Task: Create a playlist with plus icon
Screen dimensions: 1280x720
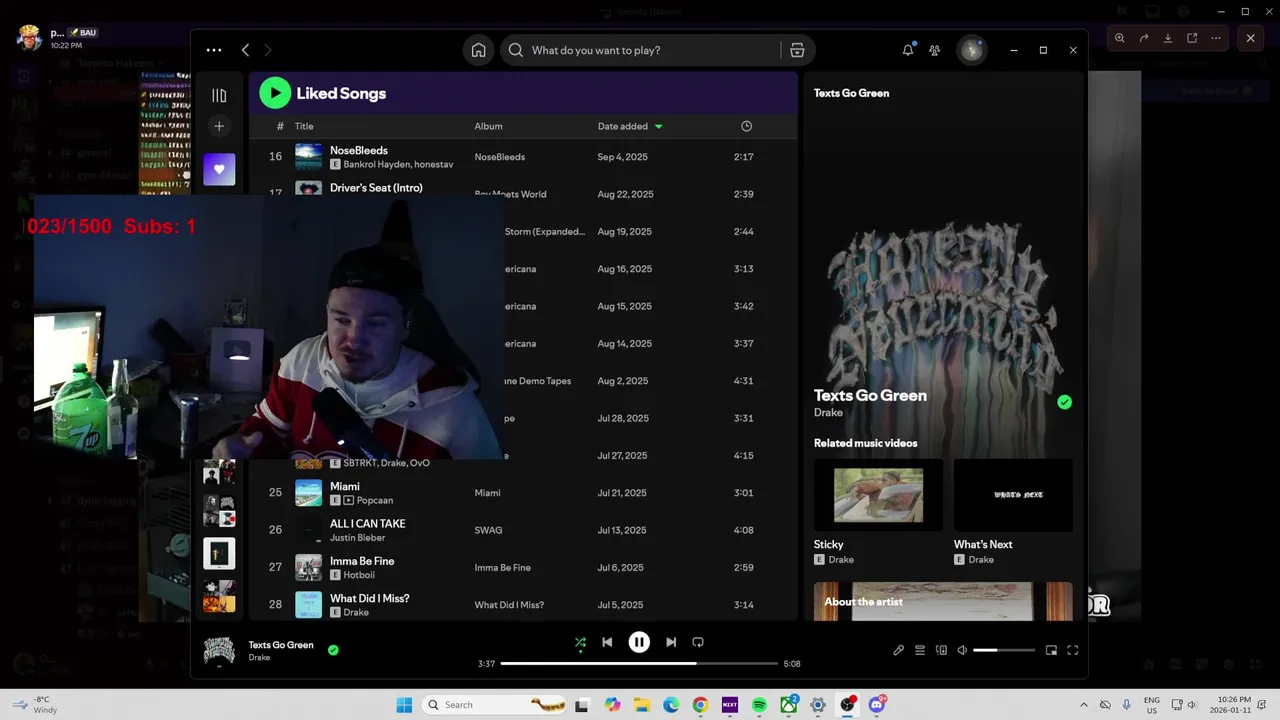Action: (x=219, y=126)
